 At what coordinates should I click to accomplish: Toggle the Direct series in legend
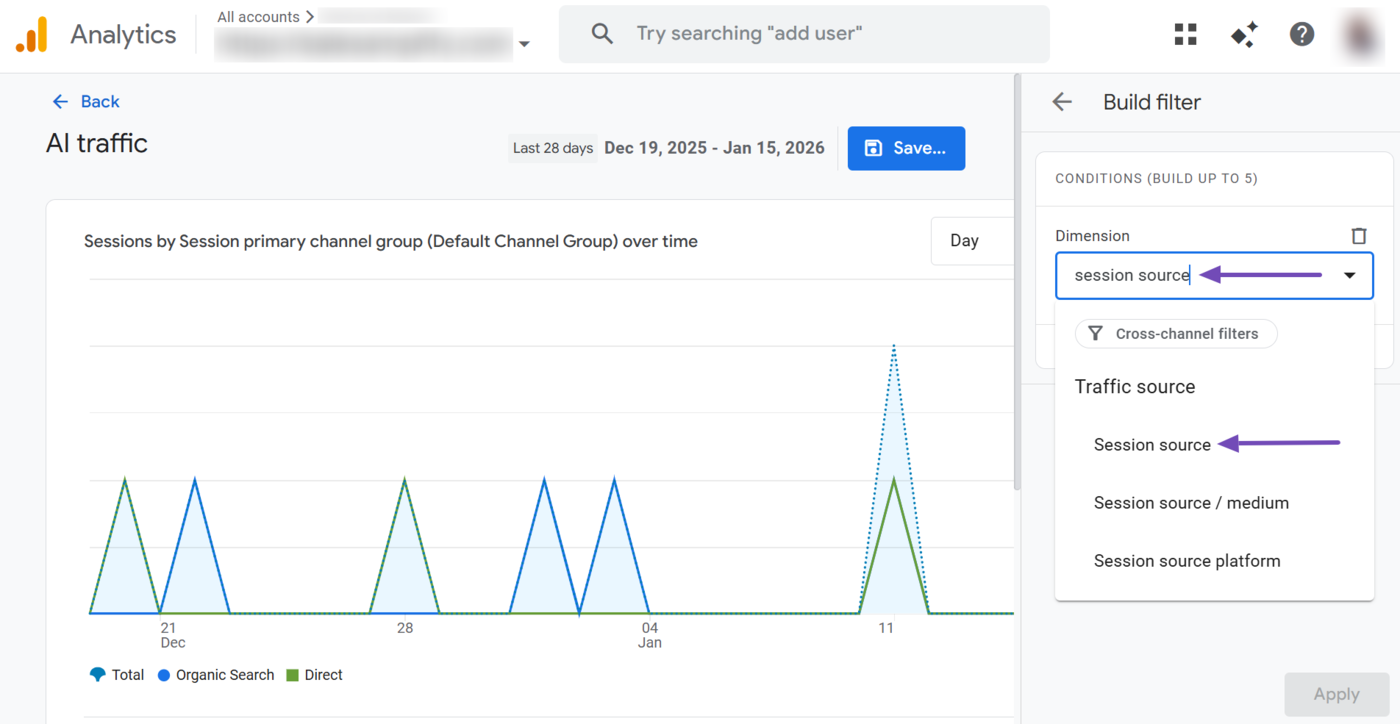(314, 675)
